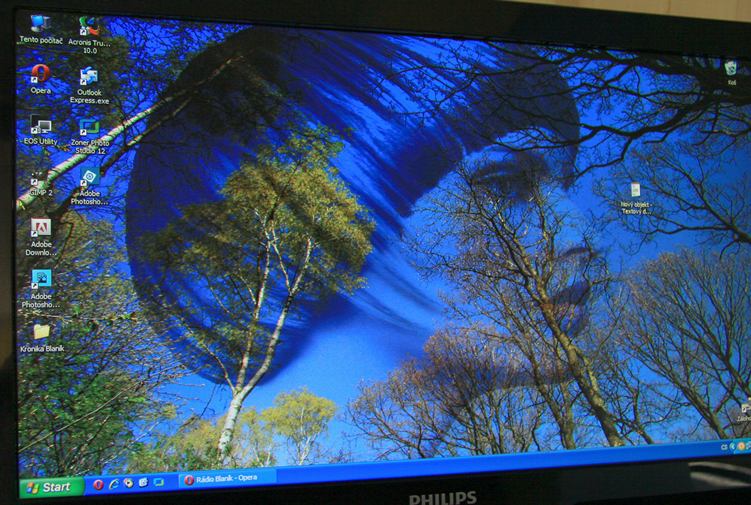Click Outlook Express icon in Quick Launch
This screenshot has width=751, height=505.
(x=143, y=482)
